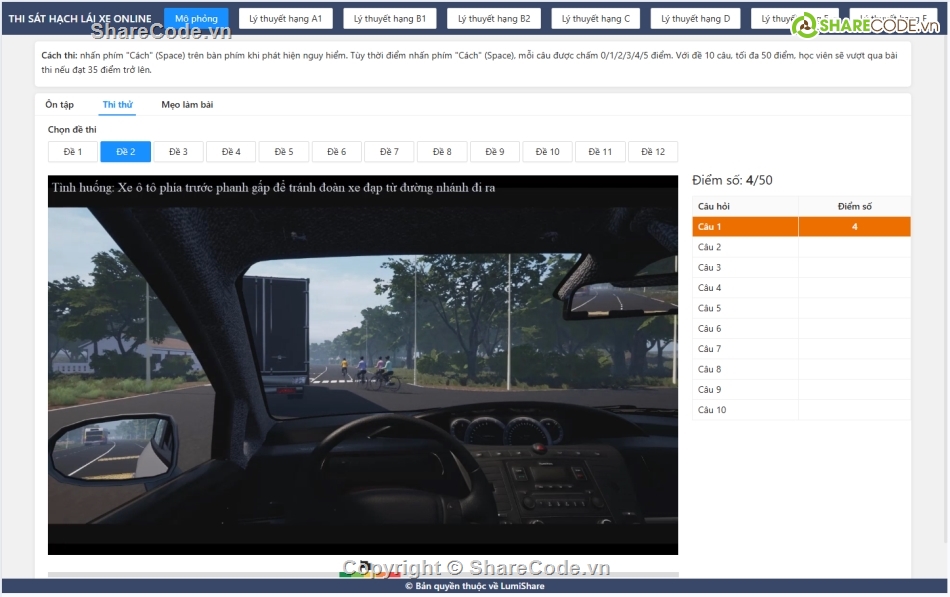The height and width of the screenshot is (597, 950).
Task: Select exam Đề 8
Action: coord(442,152)
